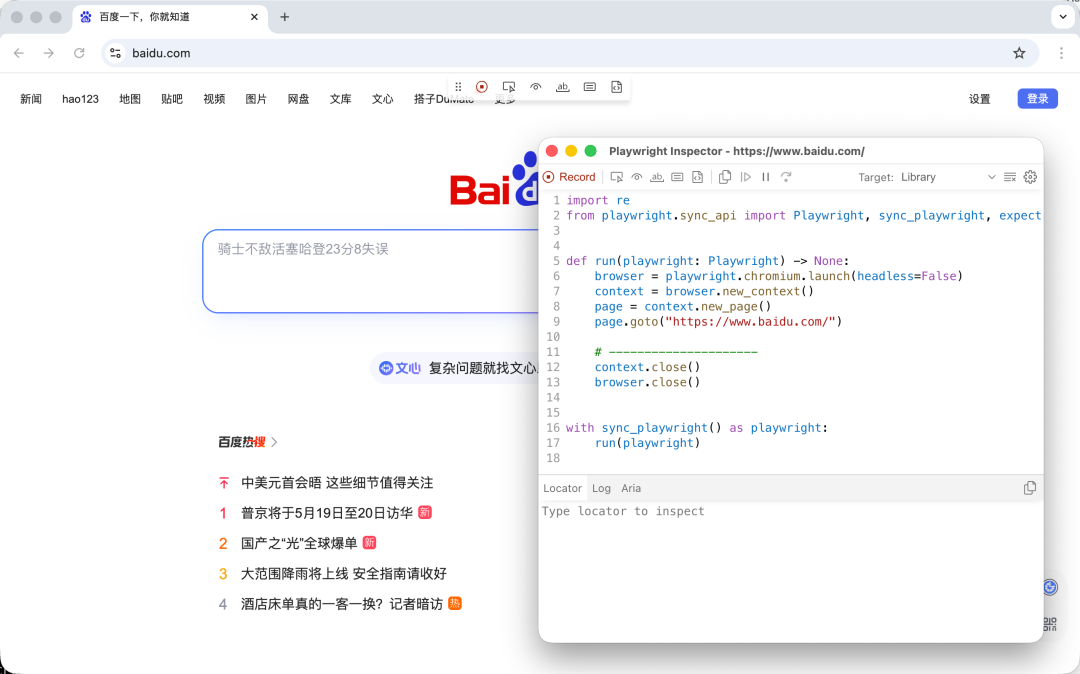Screen dimensions: 1080x674
Task: Close the 百度一下 tab
Action: (x=254, y=17)
